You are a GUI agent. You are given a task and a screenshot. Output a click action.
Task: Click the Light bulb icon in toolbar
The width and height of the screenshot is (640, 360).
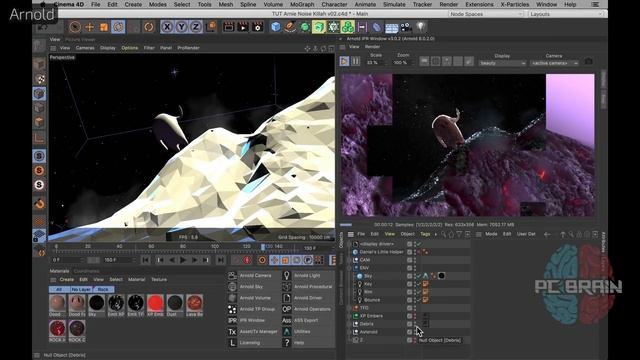[x=420, y=27]
